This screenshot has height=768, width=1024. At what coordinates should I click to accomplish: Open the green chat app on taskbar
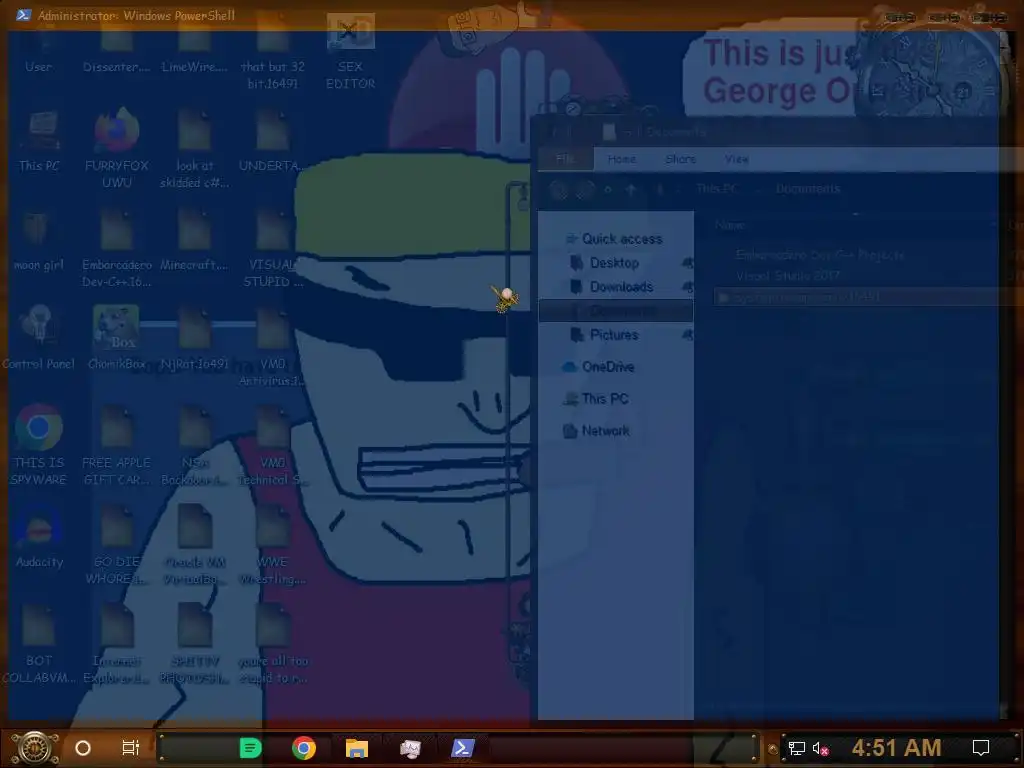[x=250, y=748]
